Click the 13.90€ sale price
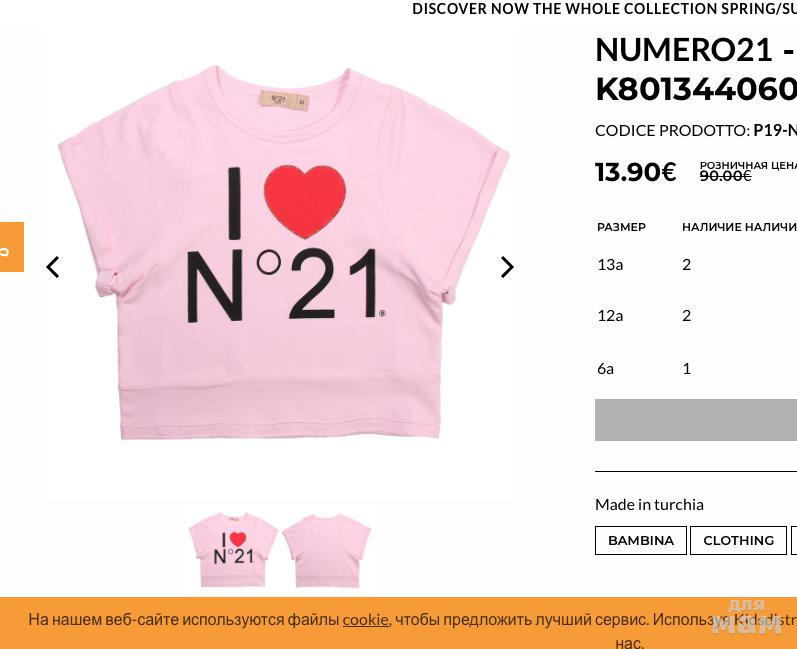 pyautogui.click(x=636, y=172)
